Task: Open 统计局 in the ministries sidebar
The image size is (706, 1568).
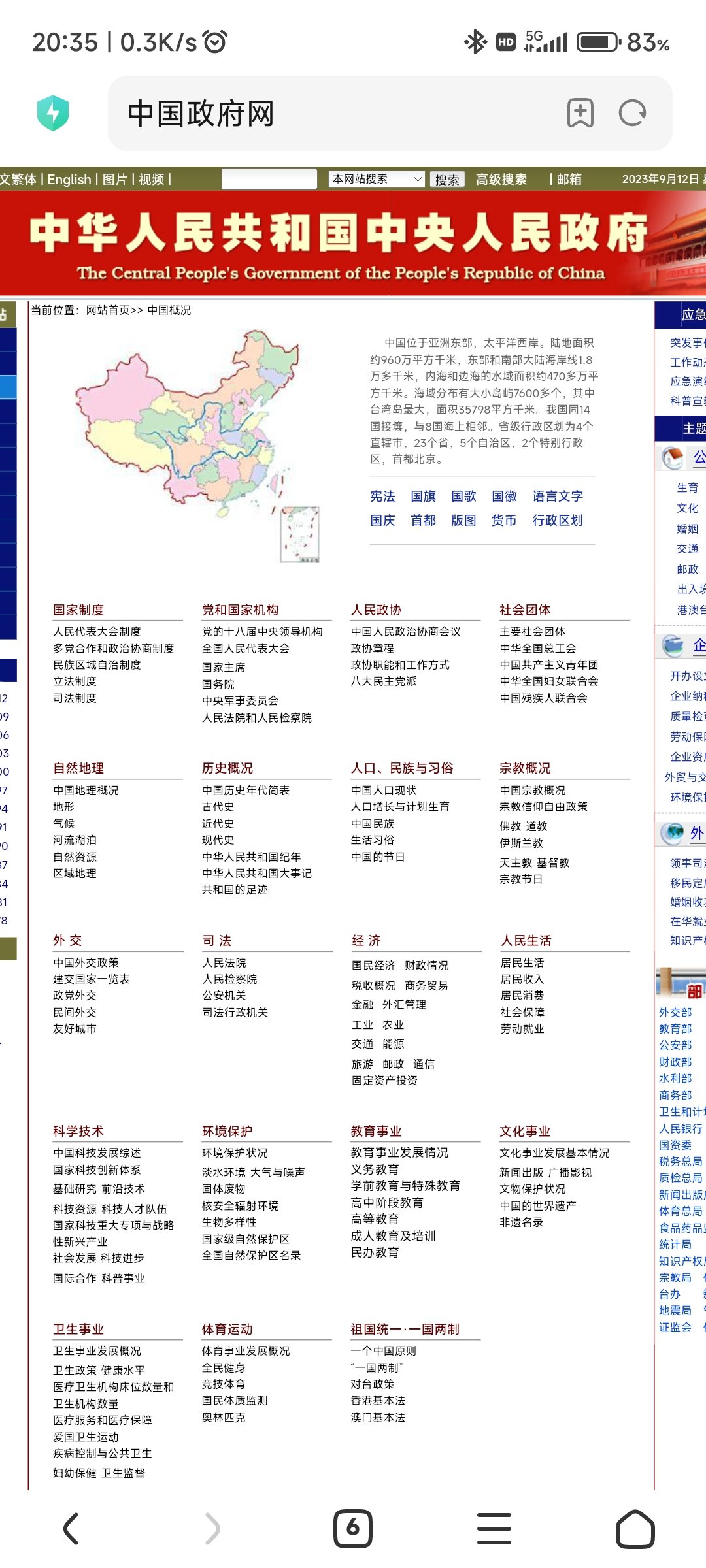Action: click(675, 1245)
